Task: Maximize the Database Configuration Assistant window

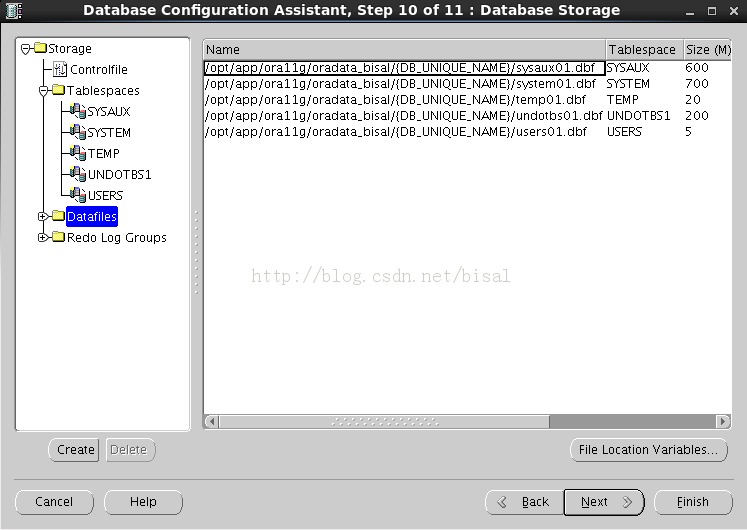Action: [x=712, y=11]
